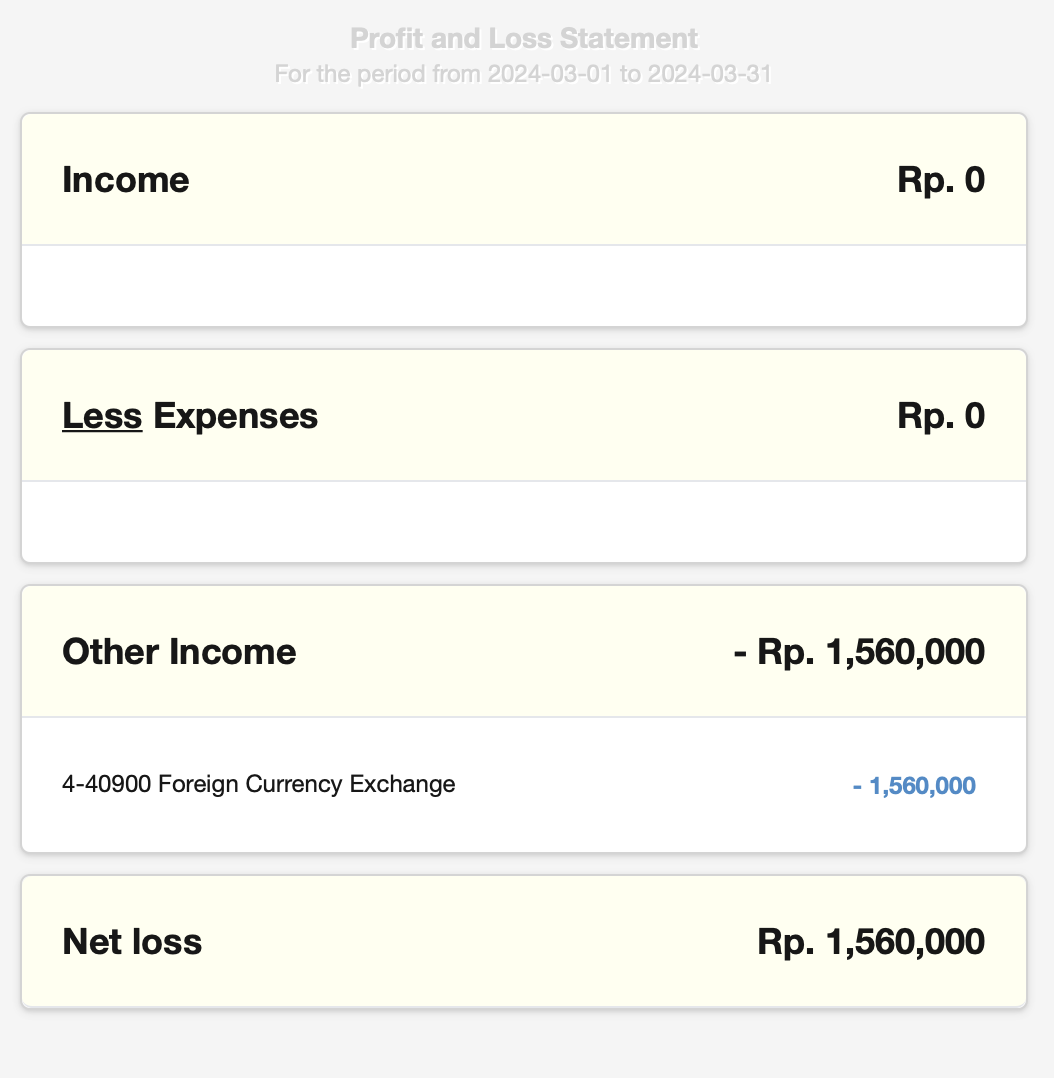Viewport: 1054px width, 1078px height.
Task: Click the blue -1,560,000 amount link
Action: tap(914, 786)
